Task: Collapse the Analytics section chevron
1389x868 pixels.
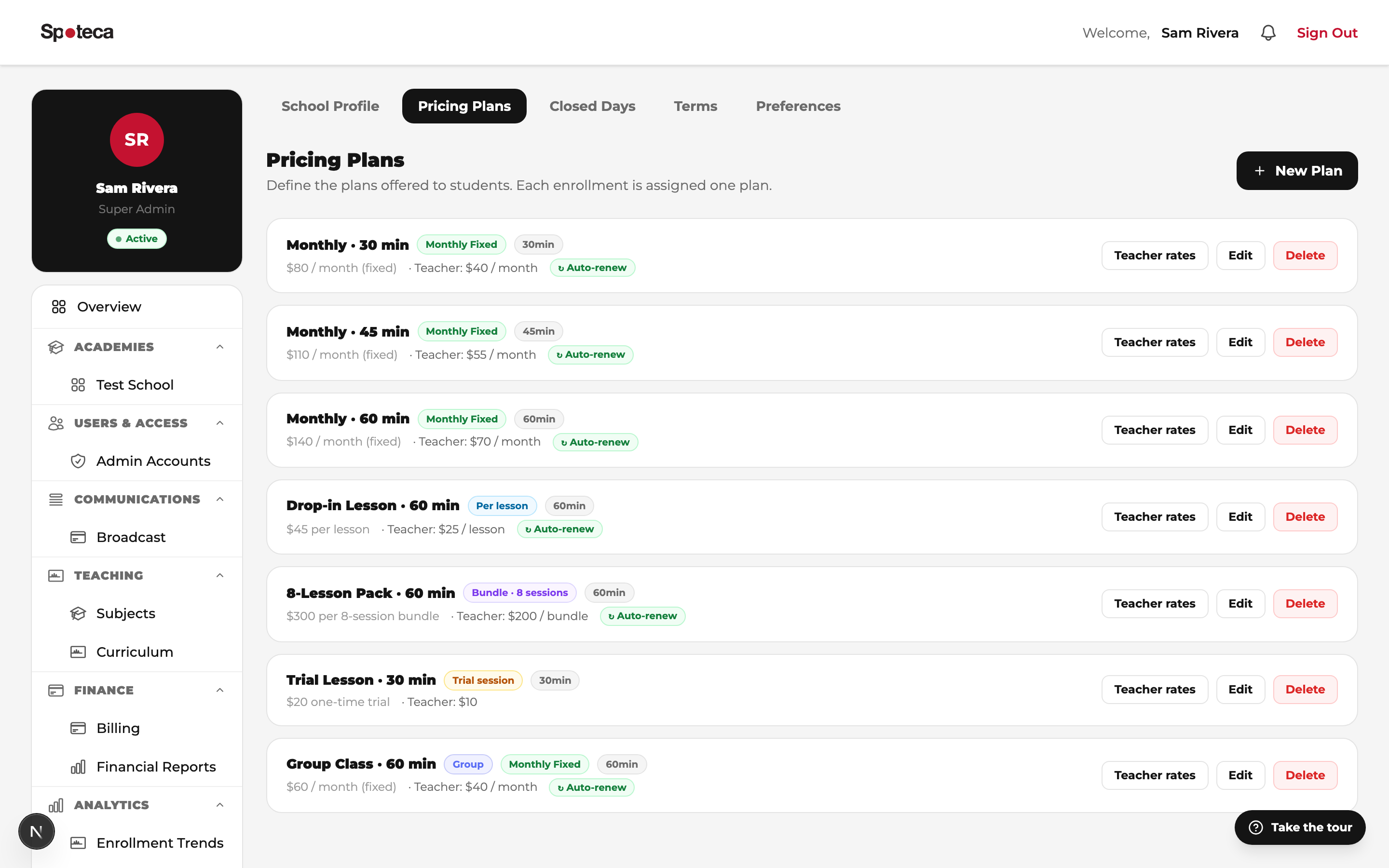Action: point(220,805)
